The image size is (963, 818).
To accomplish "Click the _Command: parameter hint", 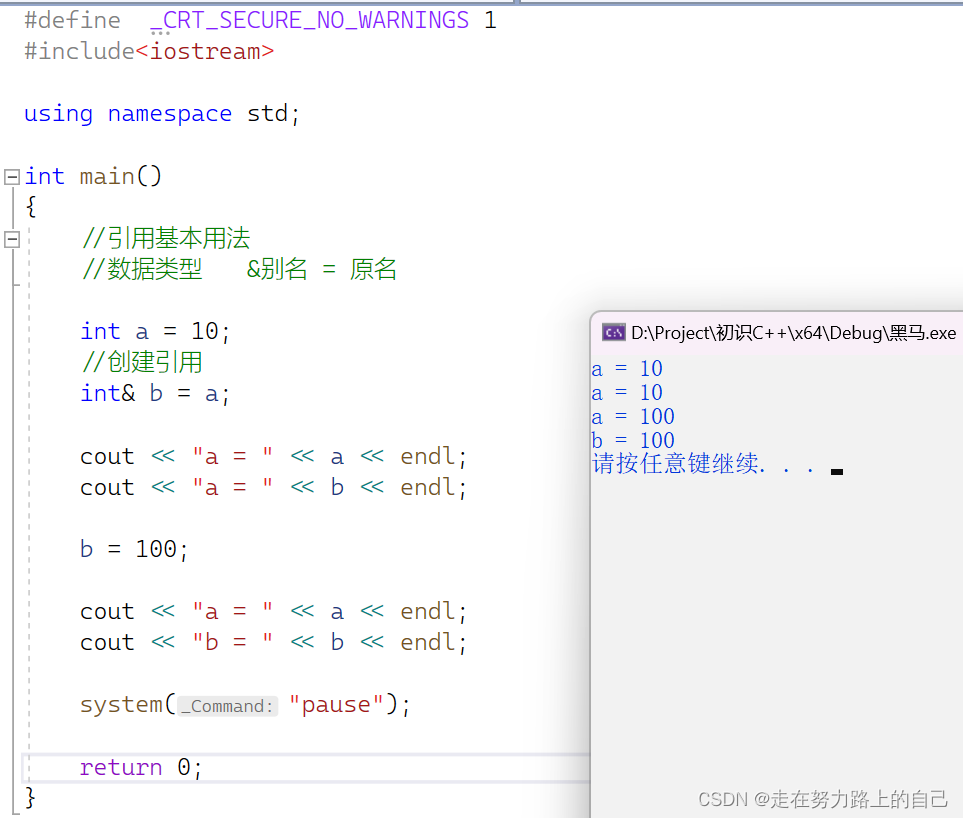I will tap(227, 706).
